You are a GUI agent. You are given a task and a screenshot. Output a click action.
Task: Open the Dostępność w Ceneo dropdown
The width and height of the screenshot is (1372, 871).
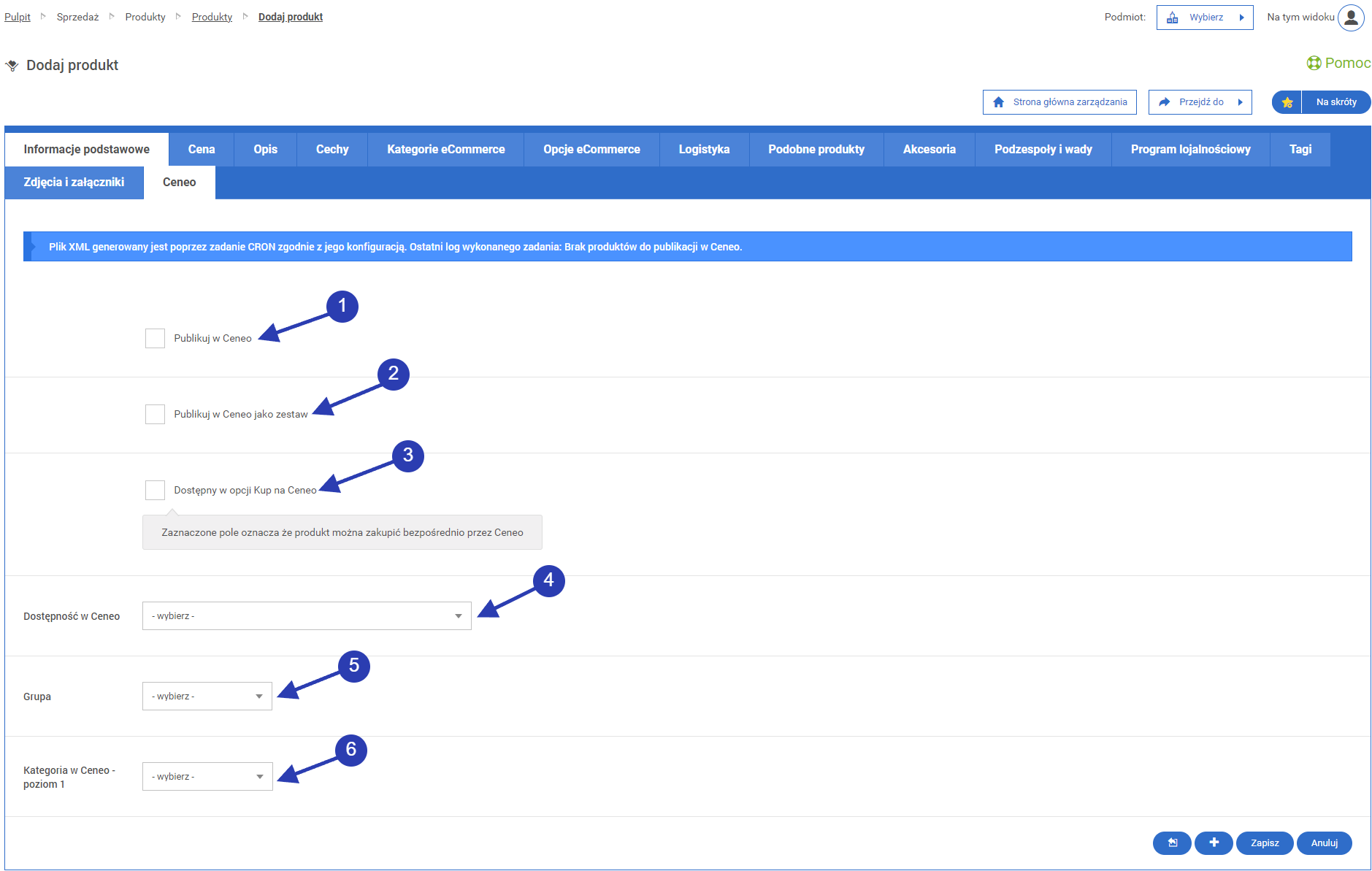(307, 616)
